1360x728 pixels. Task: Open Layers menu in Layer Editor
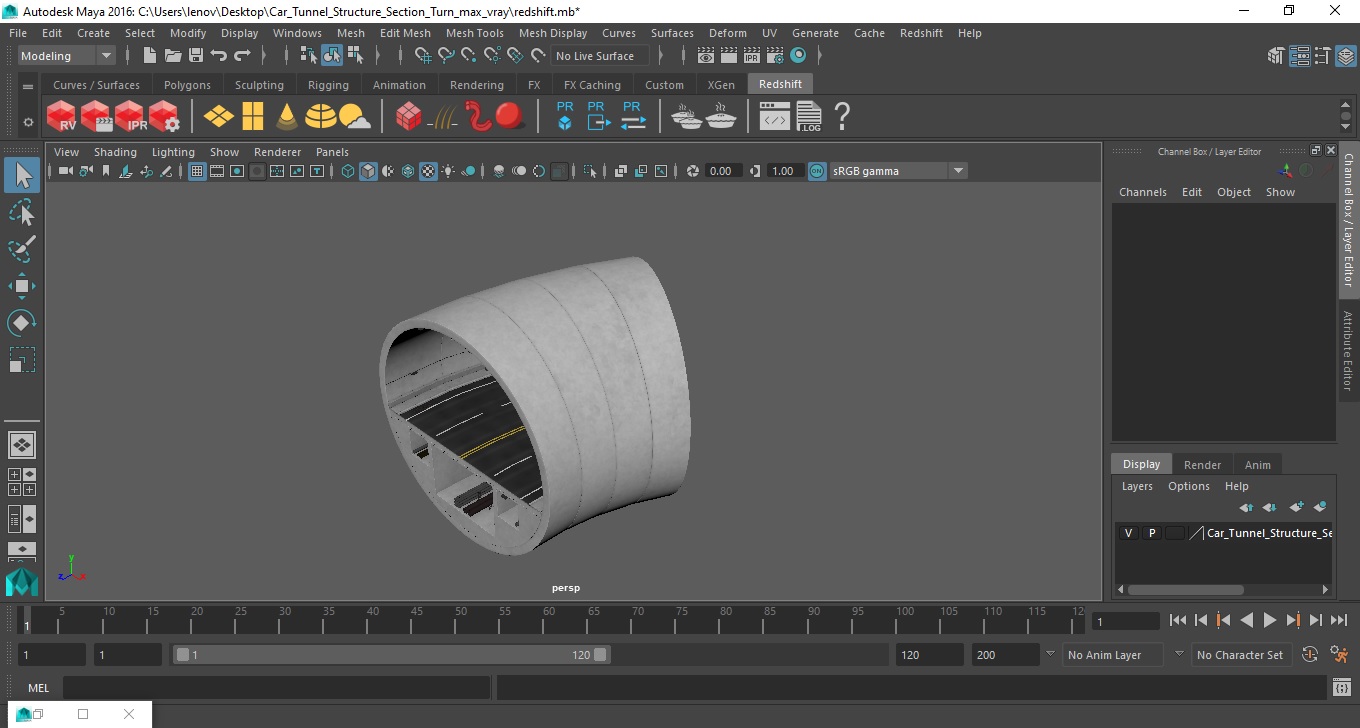point(1137,486)
